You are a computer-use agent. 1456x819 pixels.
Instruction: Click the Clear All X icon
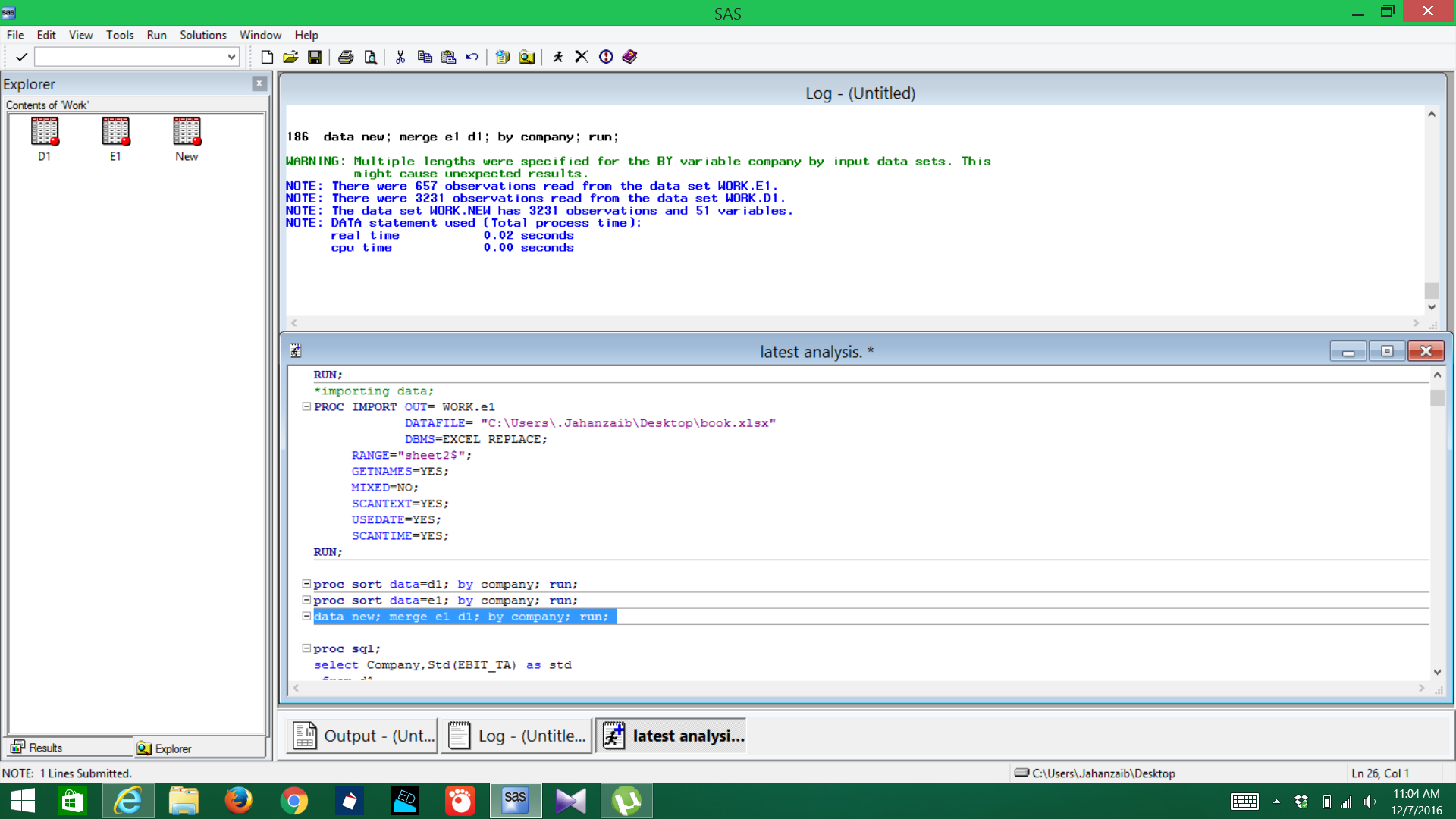click(x=582, y=57)
